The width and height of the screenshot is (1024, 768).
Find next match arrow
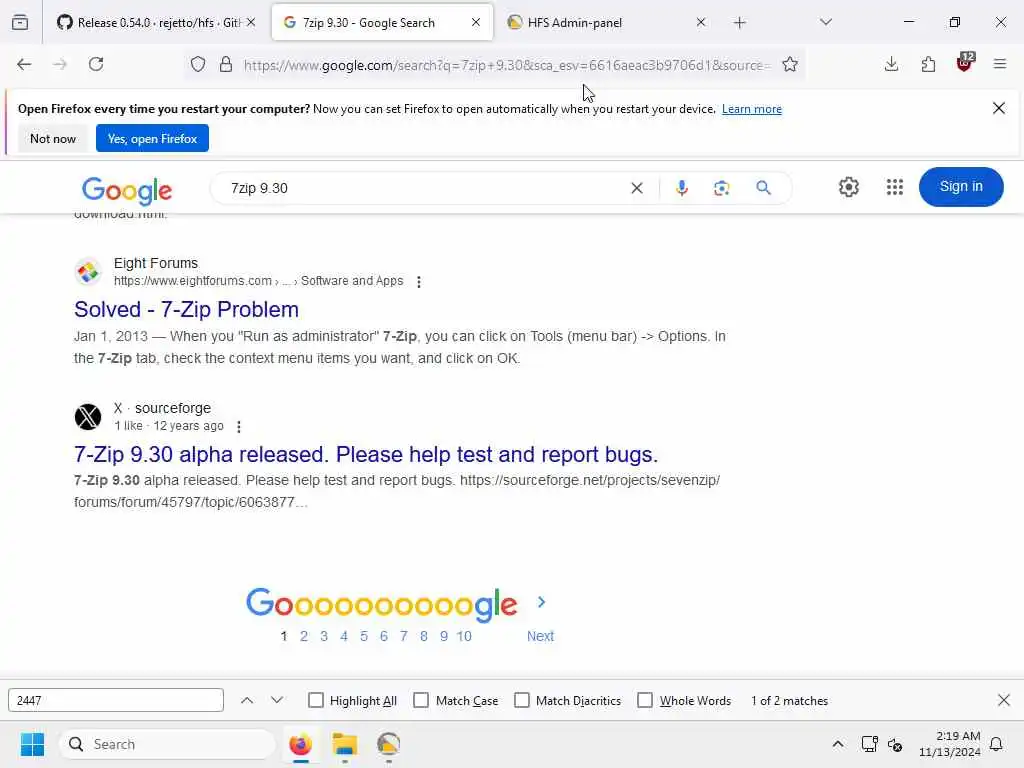[x=277, y=701]
